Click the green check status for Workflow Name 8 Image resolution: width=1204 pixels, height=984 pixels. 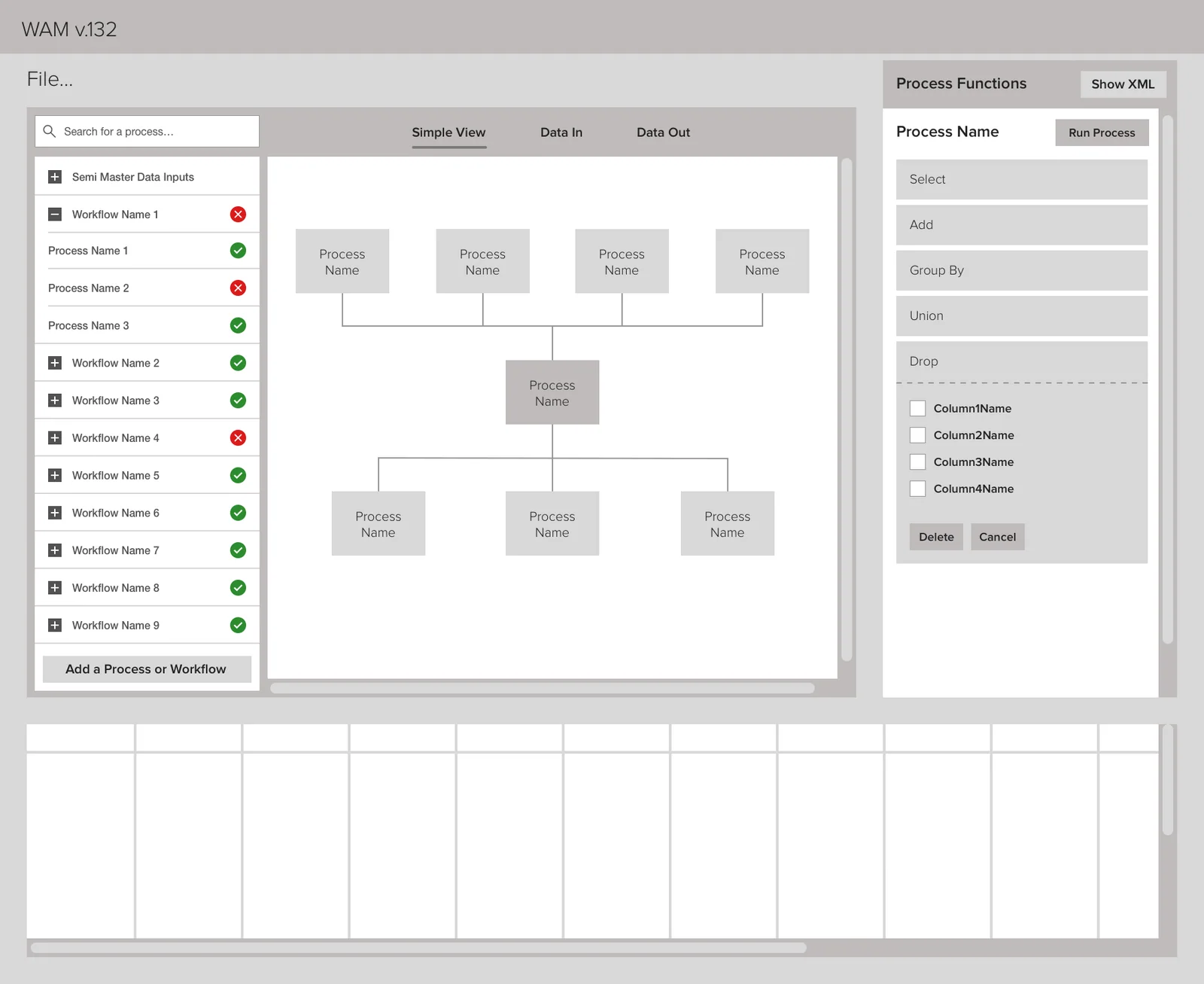click(x=238, y=588)
